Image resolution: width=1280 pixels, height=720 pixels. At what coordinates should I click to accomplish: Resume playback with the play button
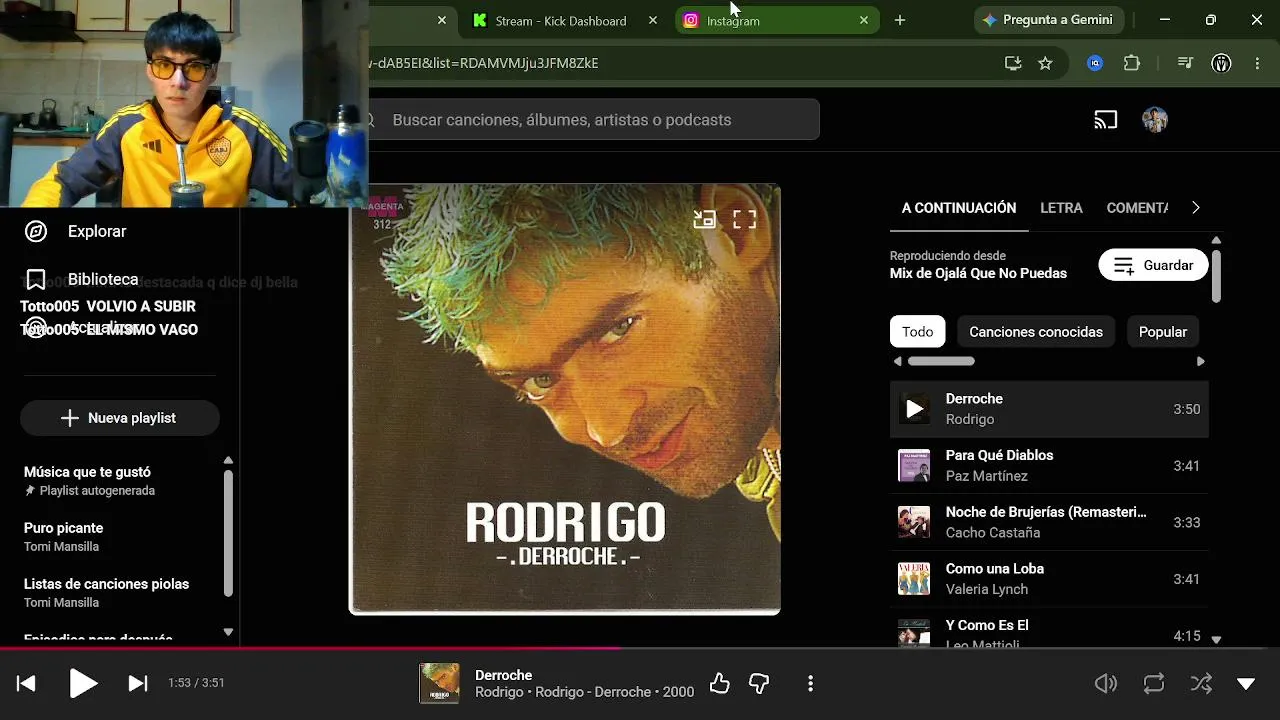(83, 683)
